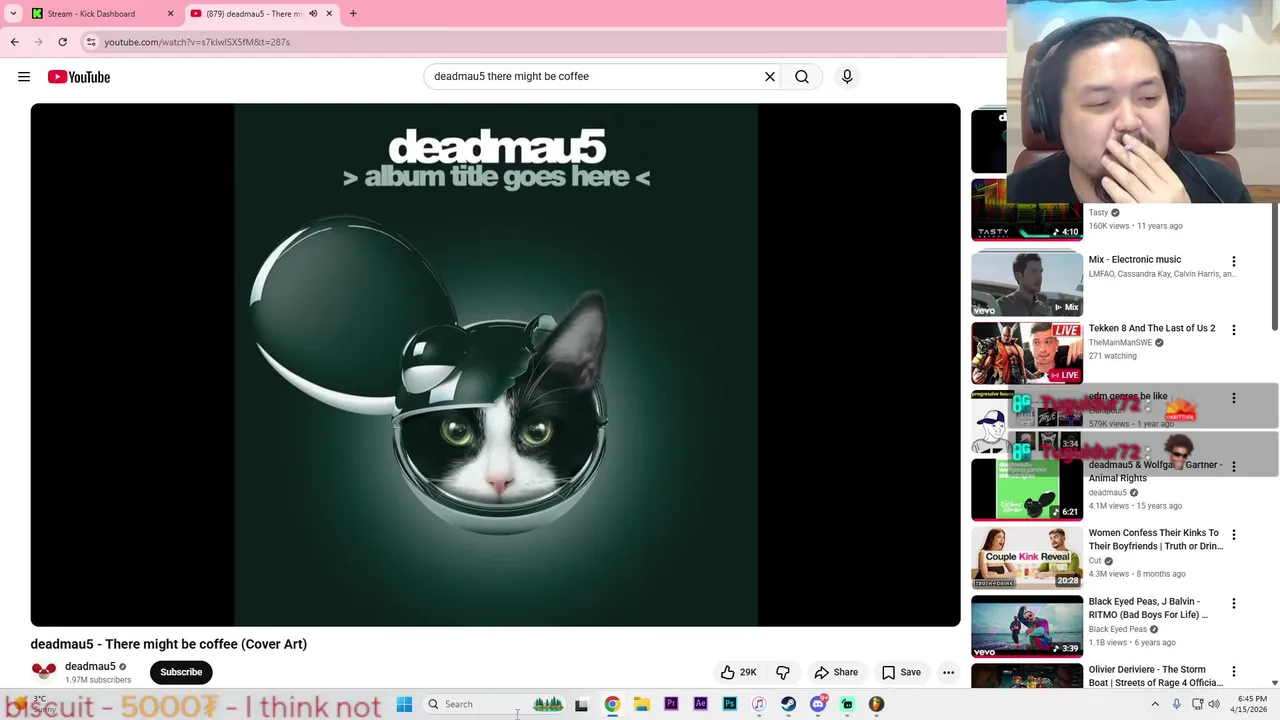Open the Tasty channel video thumbnail
Screen dimensions: 1280x720
coord(1027,211)
